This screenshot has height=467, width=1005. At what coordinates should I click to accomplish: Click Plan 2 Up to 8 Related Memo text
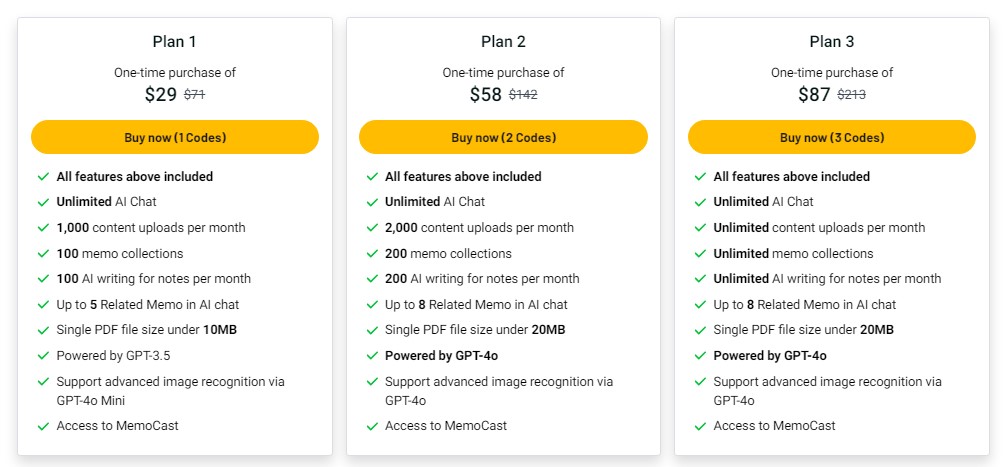(476, 304)
